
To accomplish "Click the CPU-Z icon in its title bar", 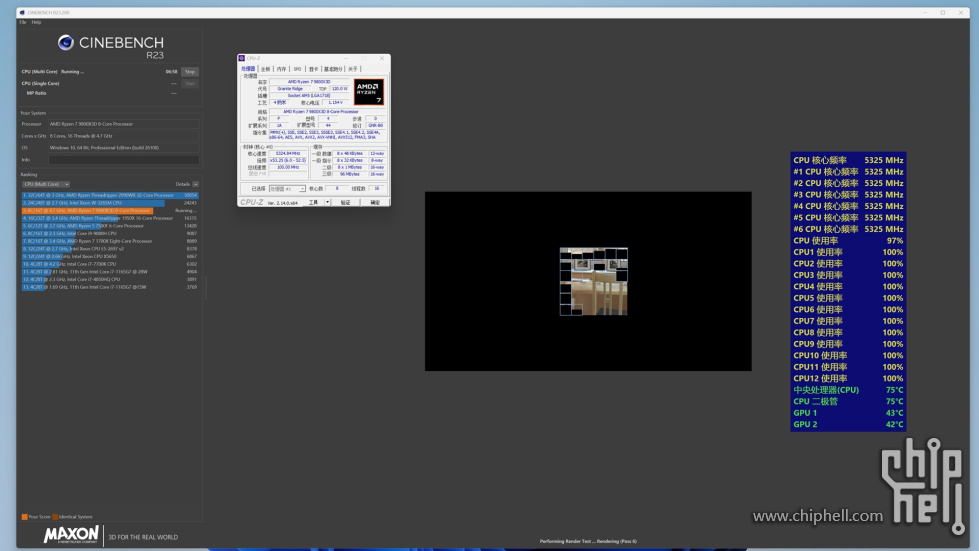I will pyautogui.click(x=242, y=58).
